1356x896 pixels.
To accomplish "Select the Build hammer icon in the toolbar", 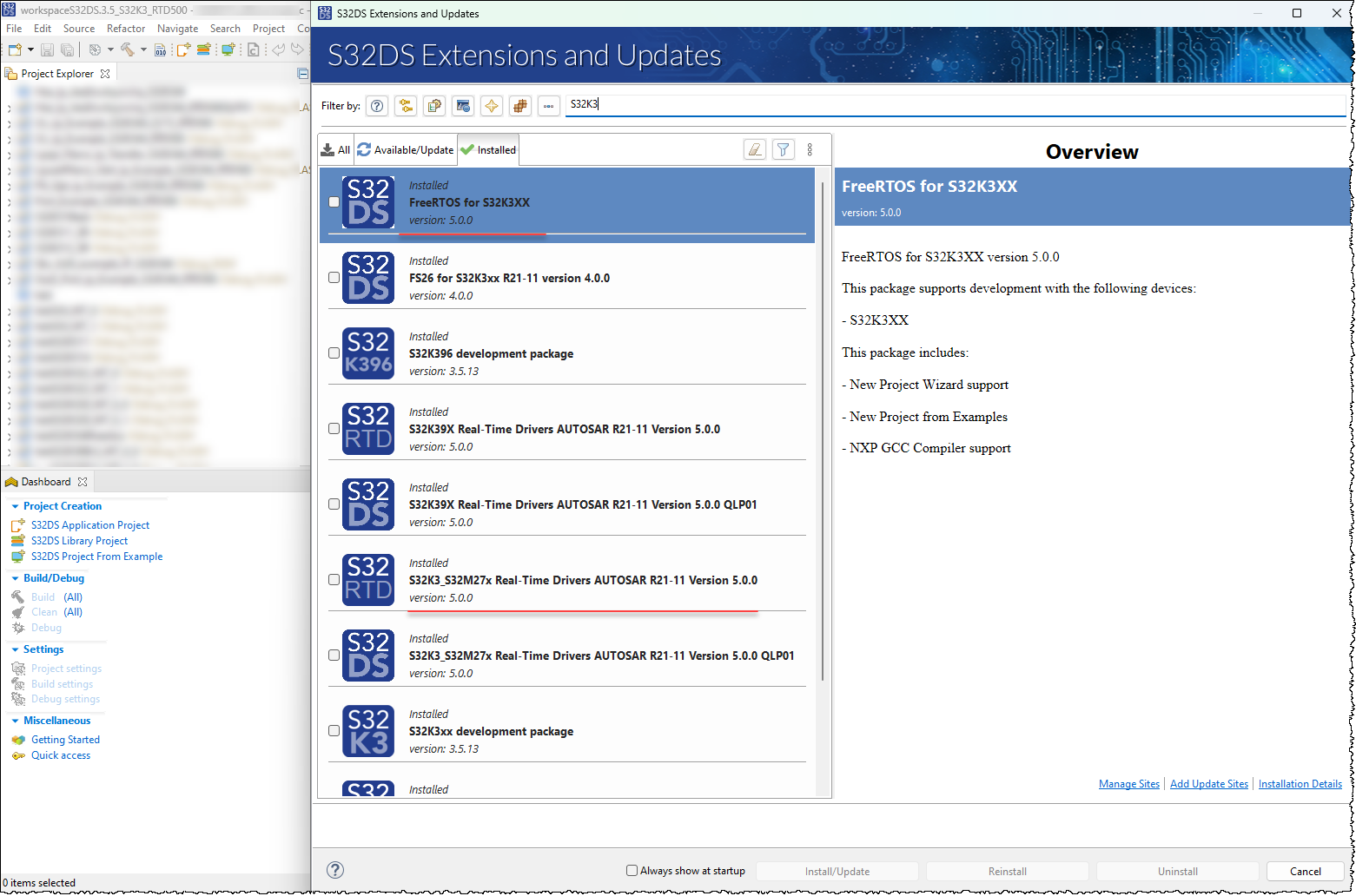I will coord(126,49).
